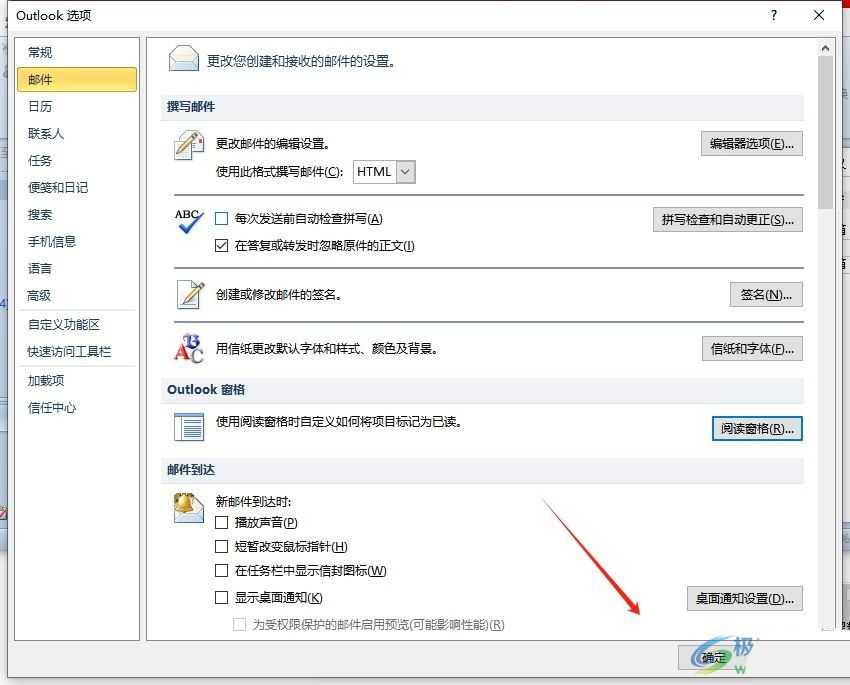Click the ABC spell check icon

[190, 222]
